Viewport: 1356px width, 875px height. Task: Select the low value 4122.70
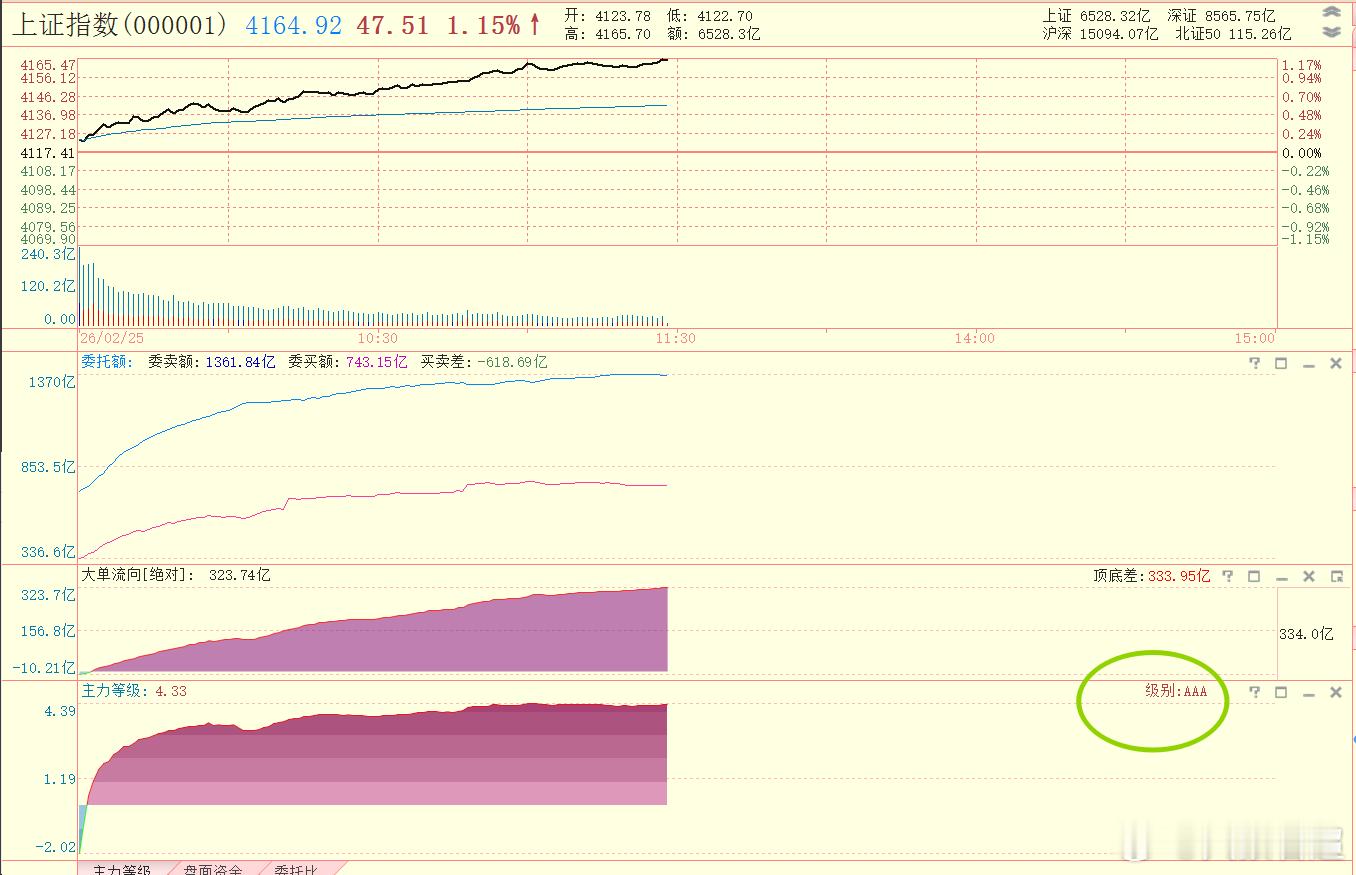(x=725, y=16)
